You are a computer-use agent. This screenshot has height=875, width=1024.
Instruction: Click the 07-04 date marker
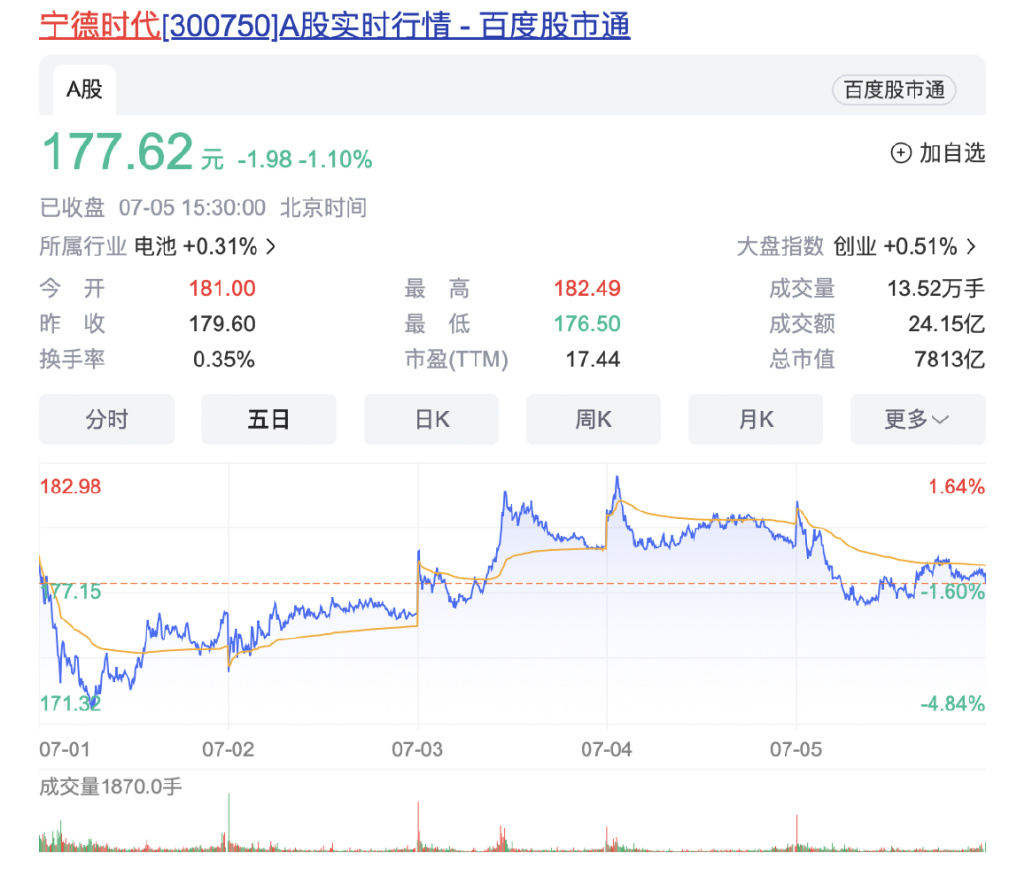(x=607, y=750)
